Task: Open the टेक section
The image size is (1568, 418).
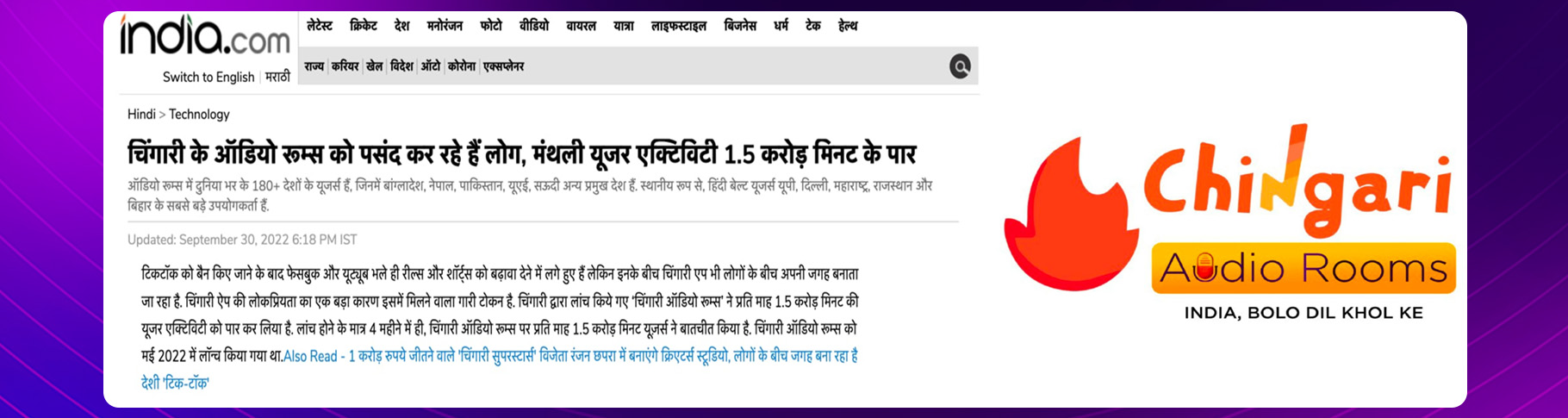Action: [x=813, y=26]
